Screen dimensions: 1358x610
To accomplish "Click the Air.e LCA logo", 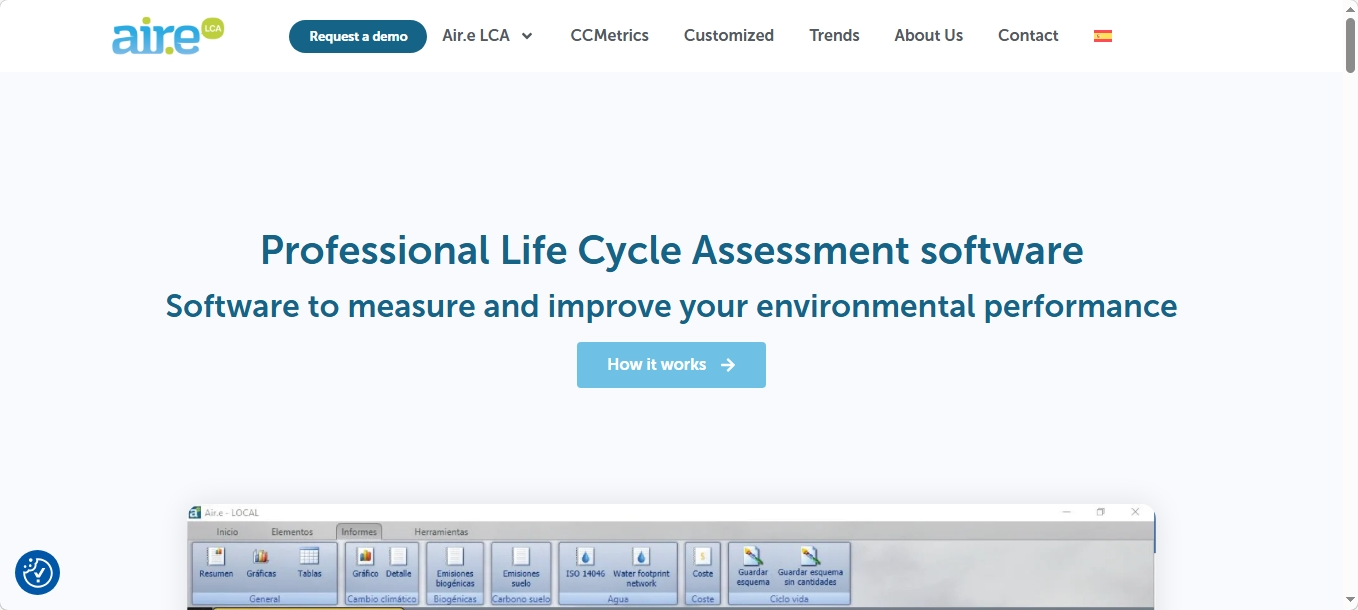I will pos(168,36).
